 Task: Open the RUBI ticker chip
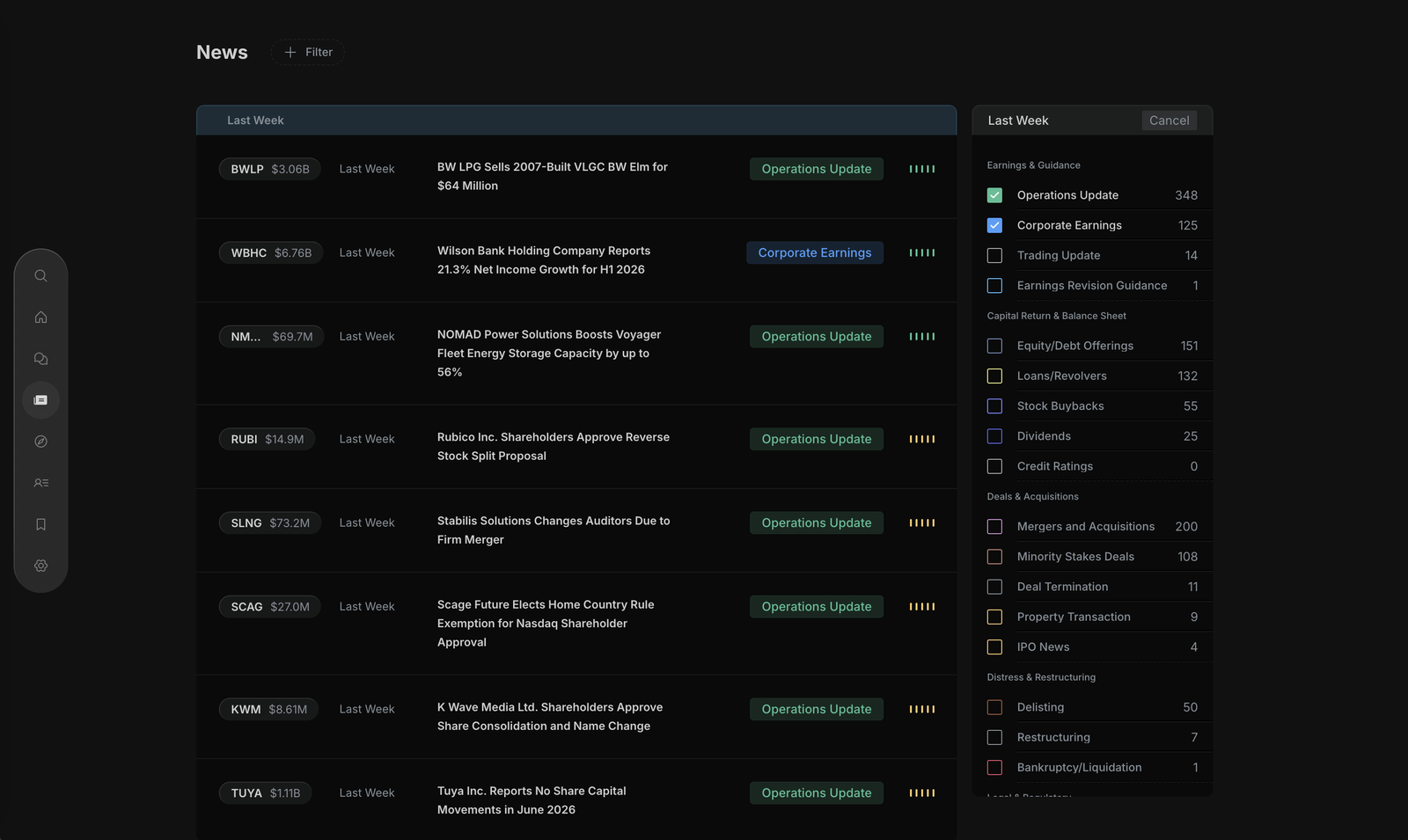coord(267,439)
